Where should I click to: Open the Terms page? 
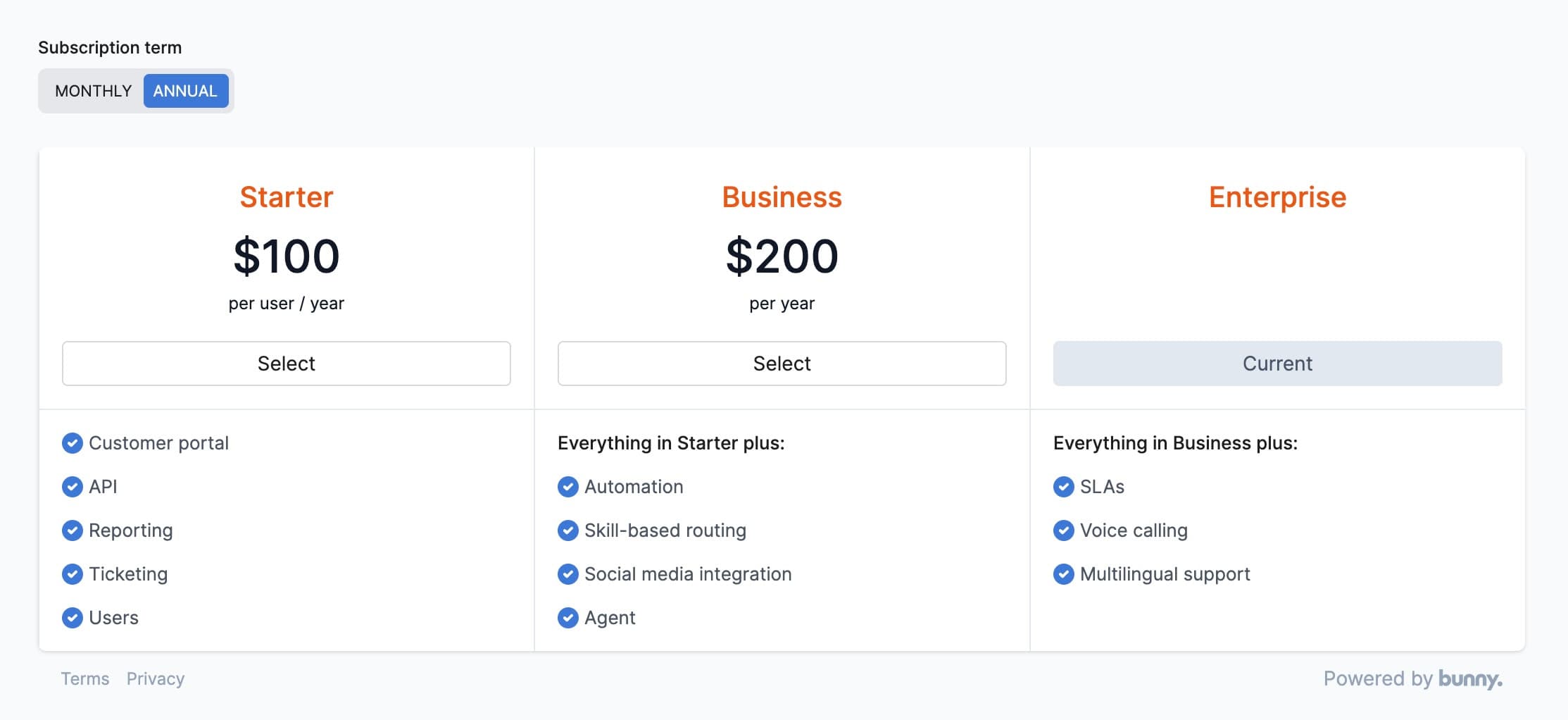point(84,678)
